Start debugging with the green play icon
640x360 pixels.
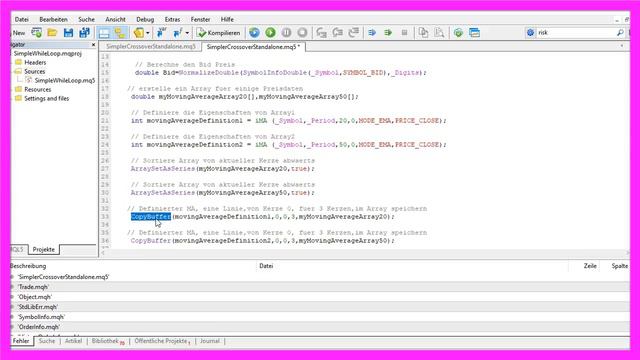pyautogui.click(x=270, y=33)
